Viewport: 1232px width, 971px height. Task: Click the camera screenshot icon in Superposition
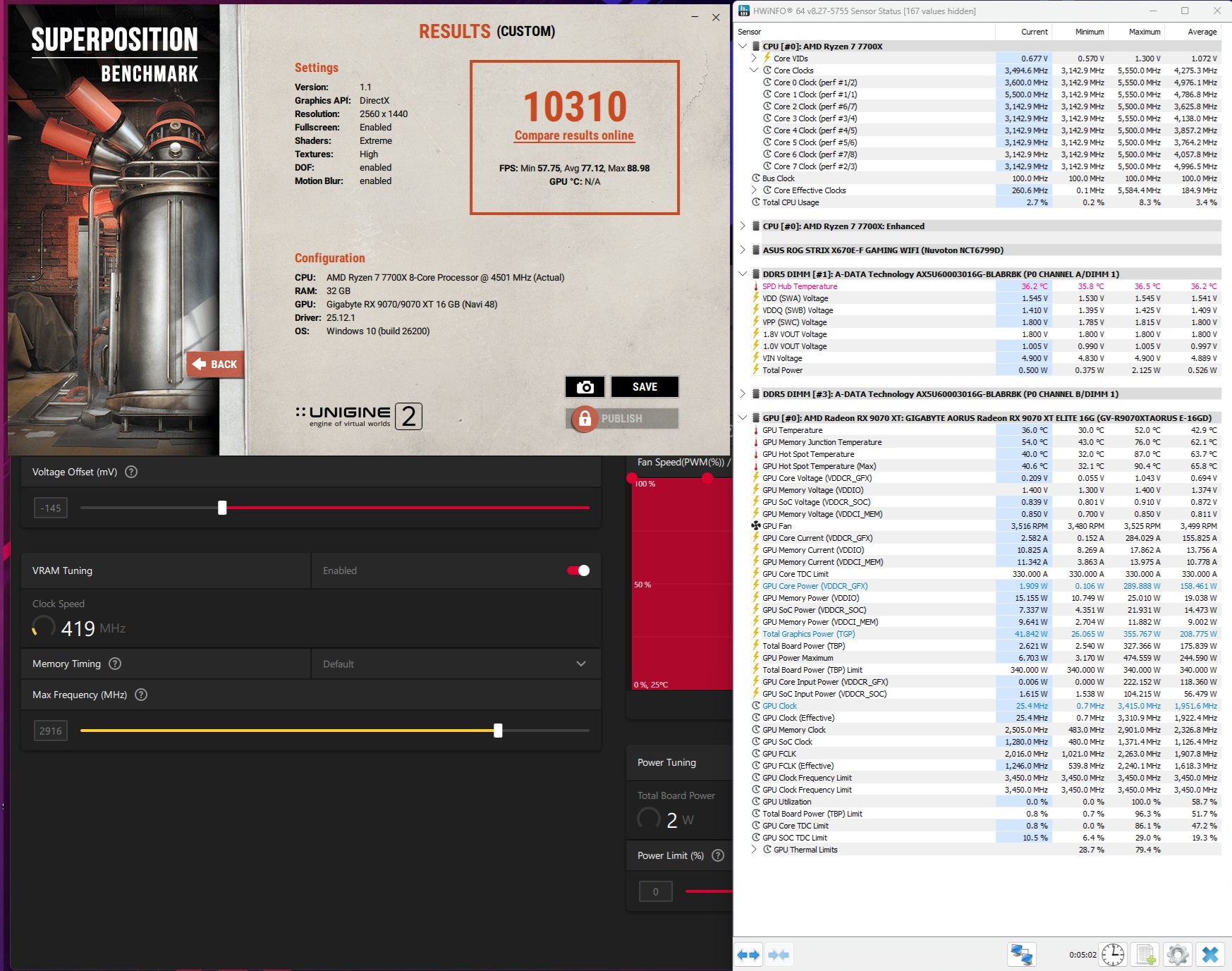click(585, 387)
